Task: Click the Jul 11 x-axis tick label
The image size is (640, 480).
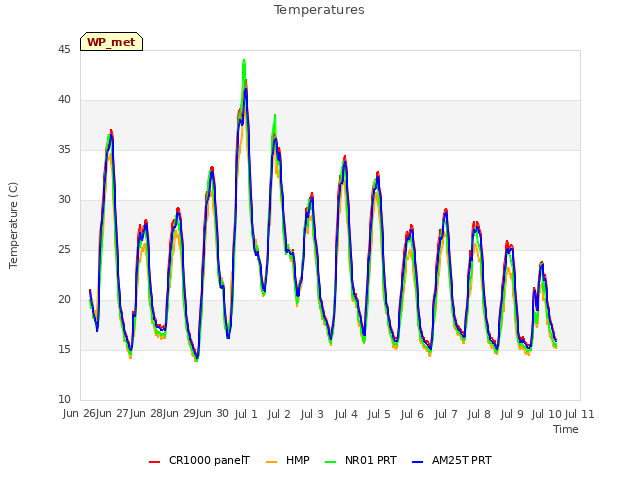Action: [x=580, y=414]
